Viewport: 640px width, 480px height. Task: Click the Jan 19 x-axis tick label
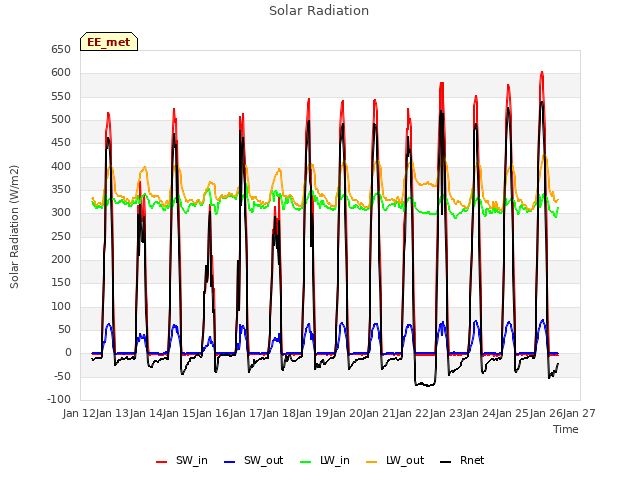tap(312, 413)
